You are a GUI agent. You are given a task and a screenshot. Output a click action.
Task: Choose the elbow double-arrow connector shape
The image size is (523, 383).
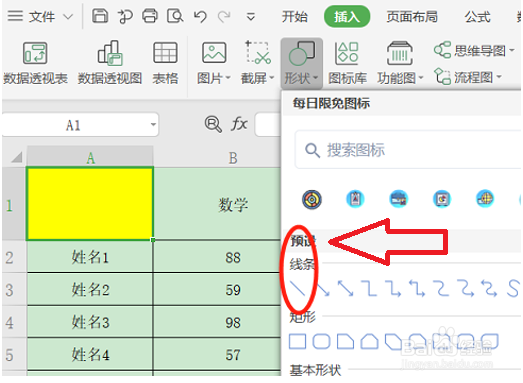417,288
